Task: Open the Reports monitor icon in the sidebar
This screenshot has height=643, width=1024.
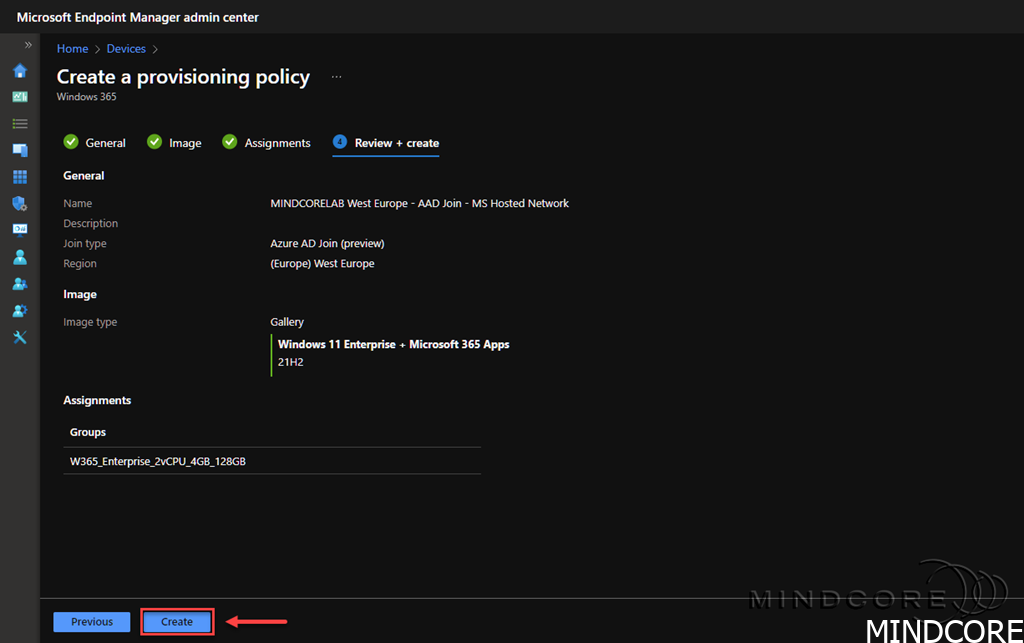Action: click(19, 230)
